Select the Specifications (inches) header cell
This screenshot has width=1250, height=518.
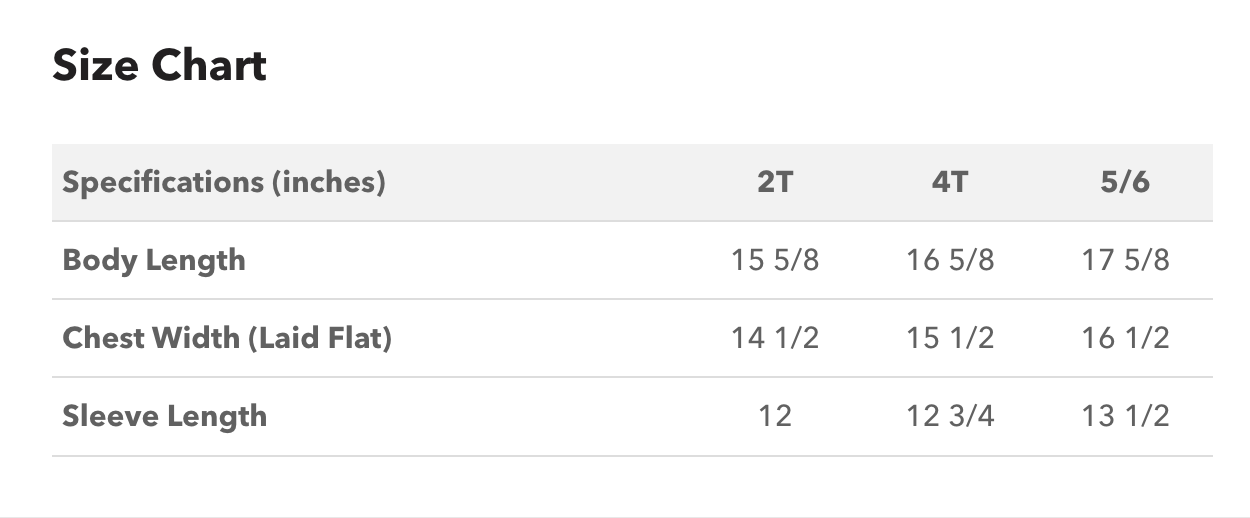(x=224, y=183)
